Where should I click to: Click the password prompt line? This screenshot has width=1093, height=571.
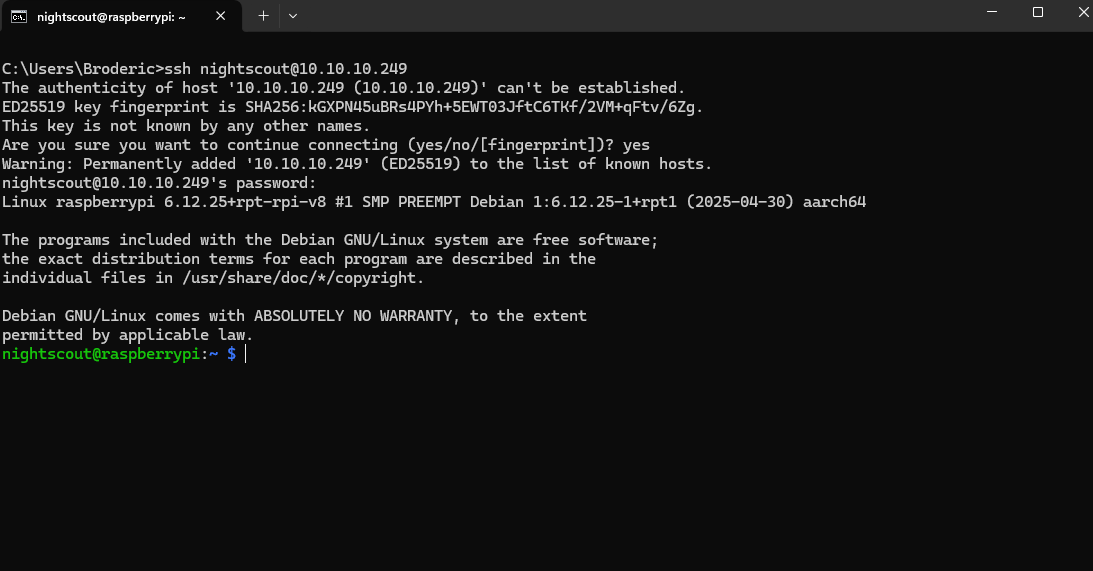(x=159, y=183)
